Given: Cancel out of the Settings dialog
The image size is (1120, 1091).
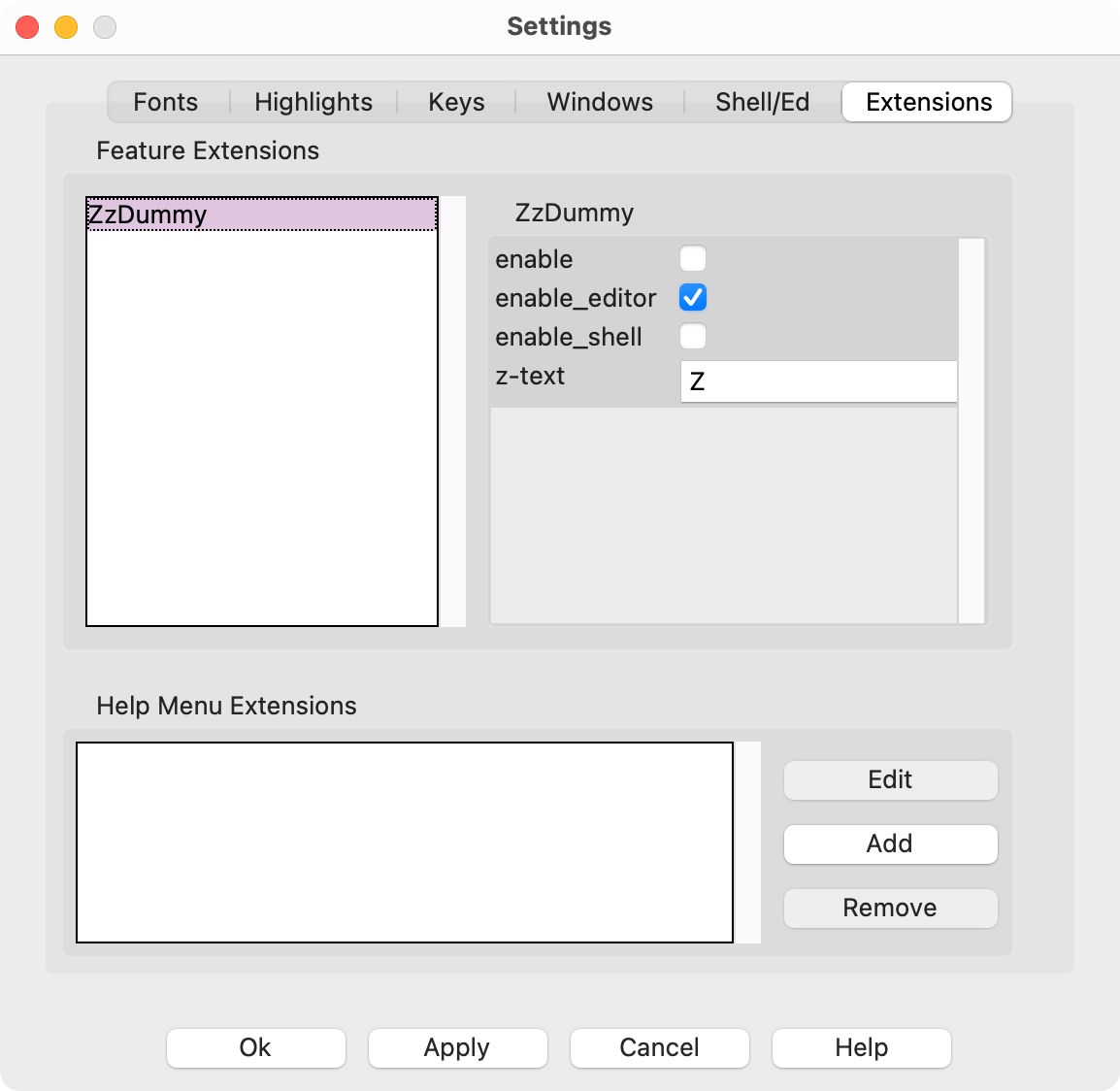Looking at the screenshot, I should pyautogui.click(x=659, y=1047).
